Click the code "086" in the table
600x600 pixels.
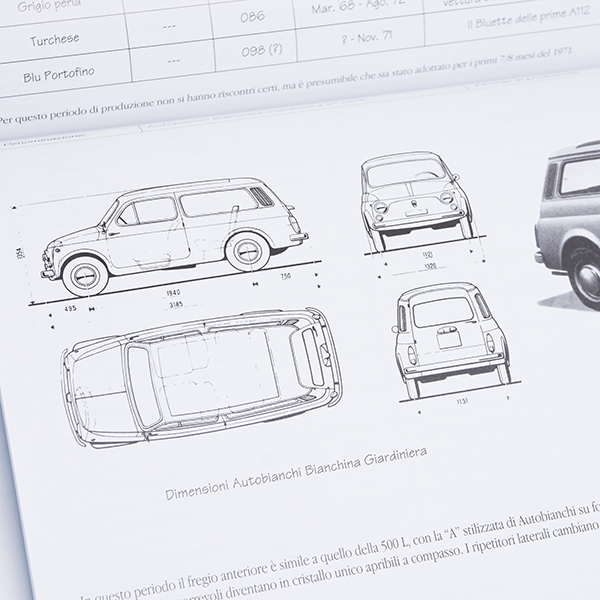point(253,16)
